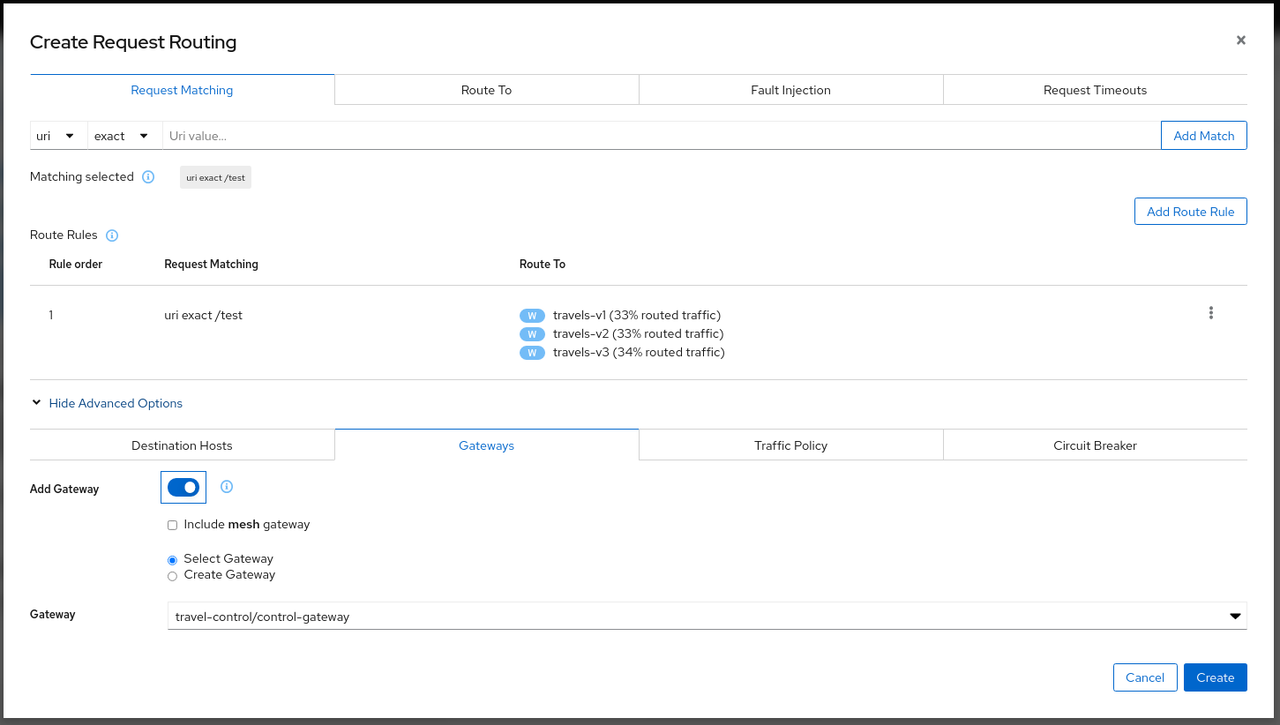Select the Create Gateway radio button
The height and width of the screenshot is (725, 1280).
tap(172, 575)
